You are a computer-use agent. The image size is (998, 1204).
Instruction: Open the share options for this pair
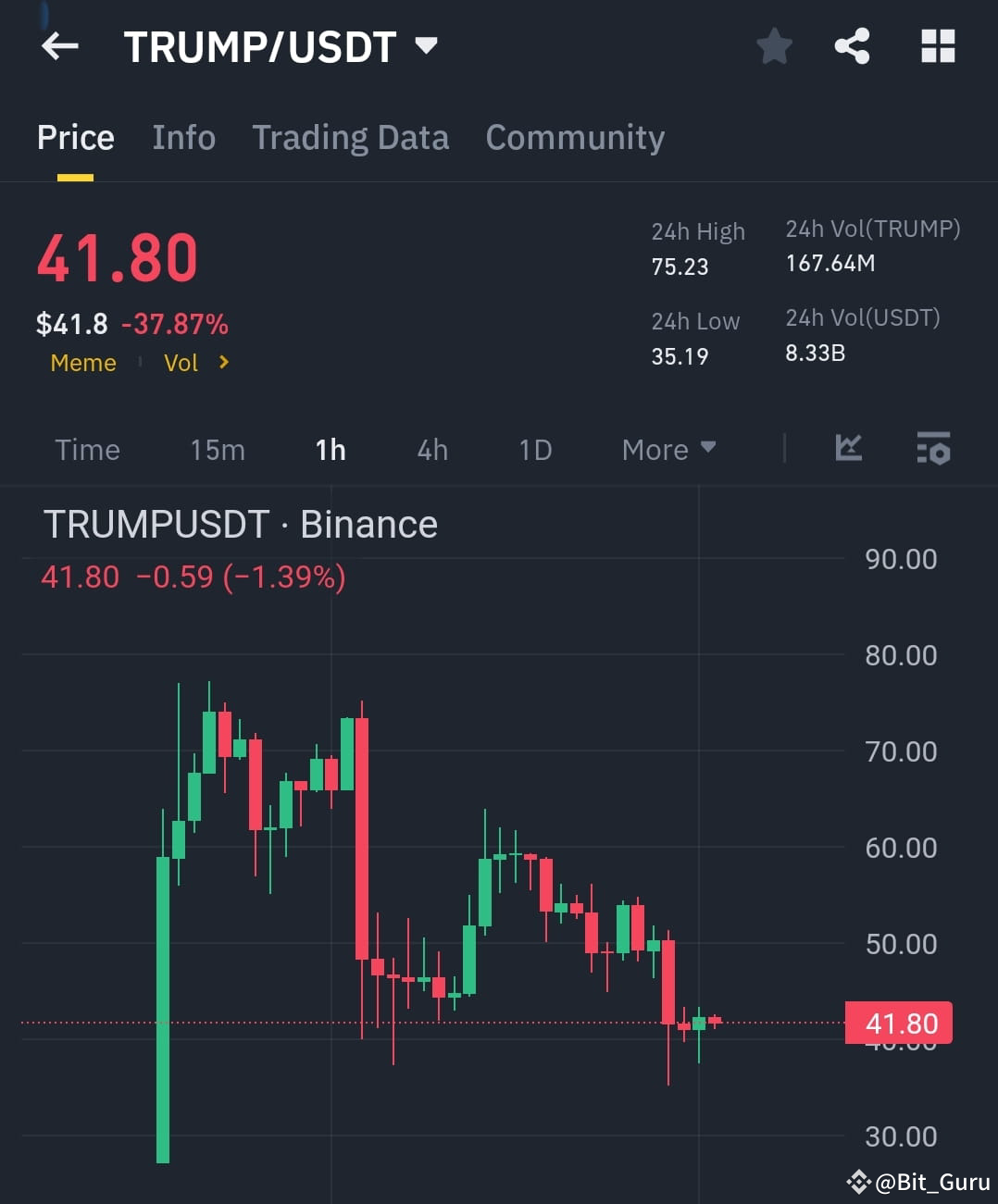852,46
